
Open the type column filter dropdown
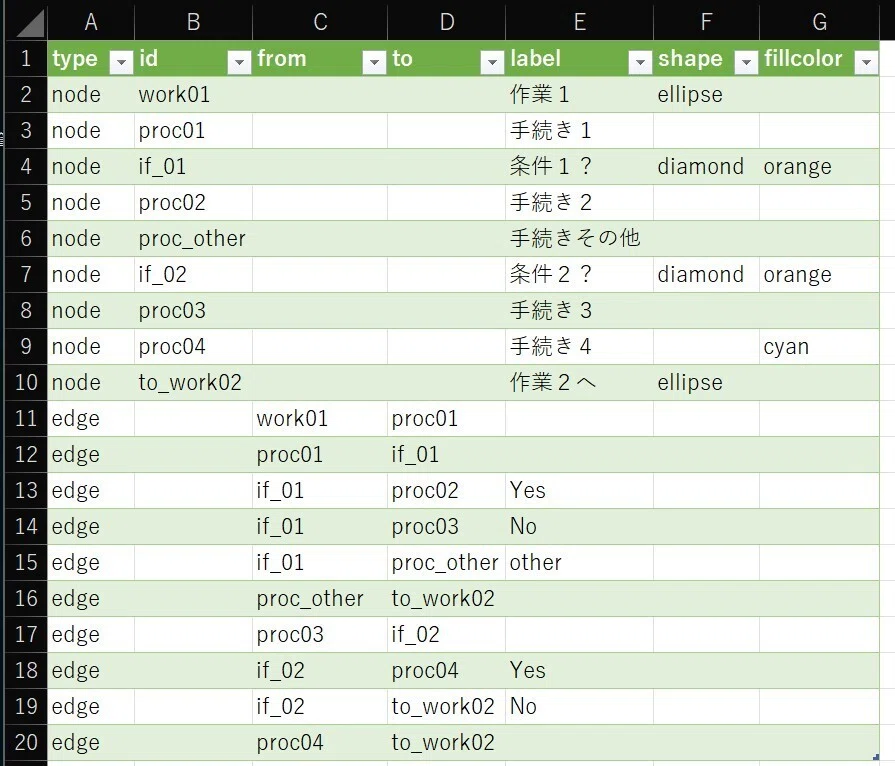click(122, 62)
